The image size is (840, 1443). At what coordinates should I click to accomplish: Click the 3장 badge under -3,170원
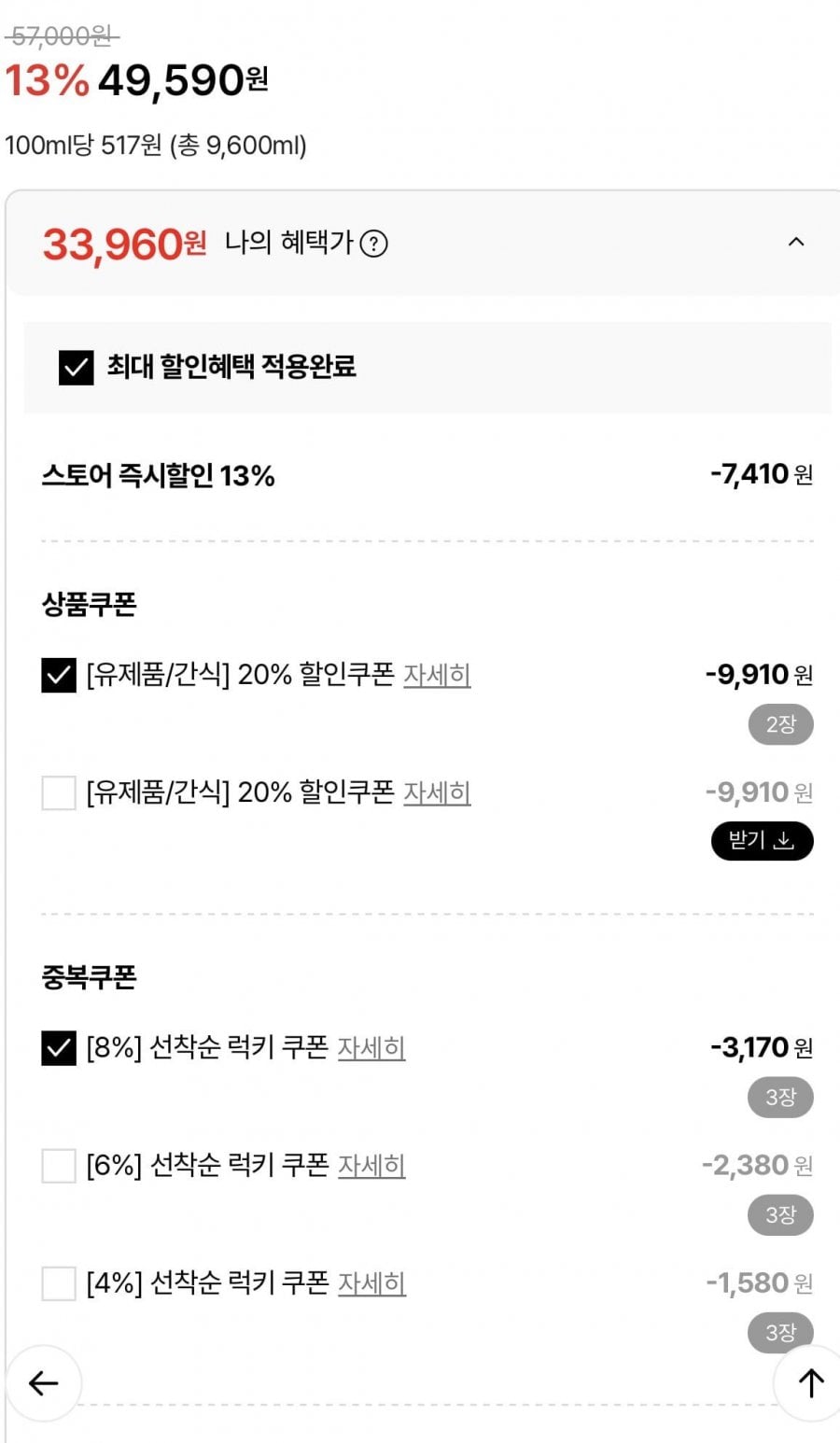click(780, 1098)
